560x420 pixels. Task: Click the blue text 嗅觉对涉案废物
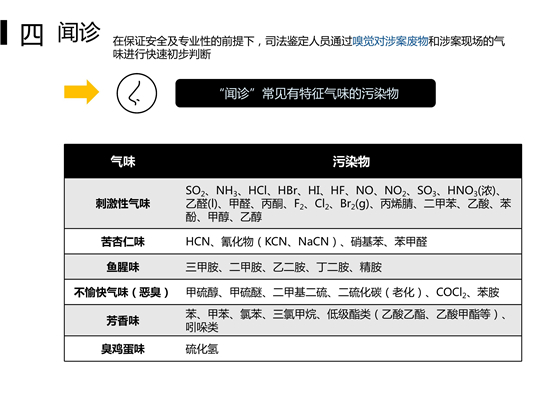point(390,41)
